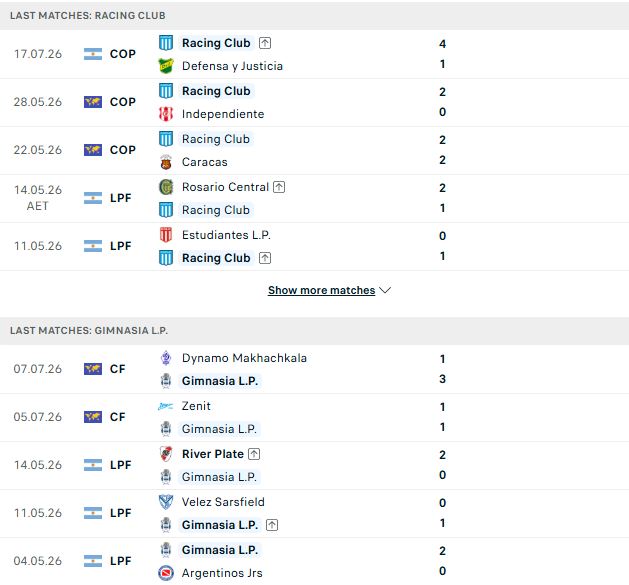Click the Estudiantes L.P. crest icon

pyautogui.click(x=166, y=235)
